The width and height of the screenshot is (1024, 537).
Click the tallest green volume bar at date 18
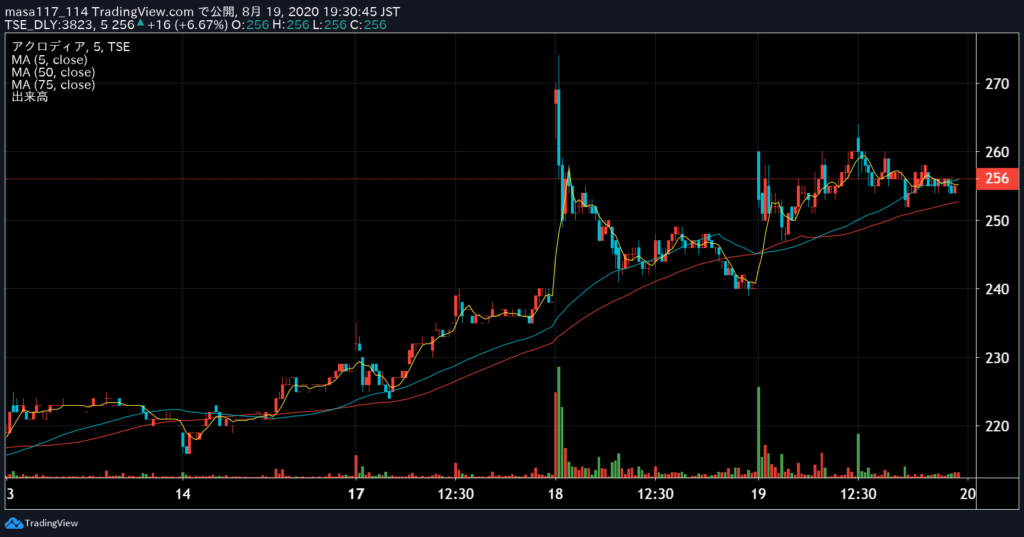tap(558, 422)
